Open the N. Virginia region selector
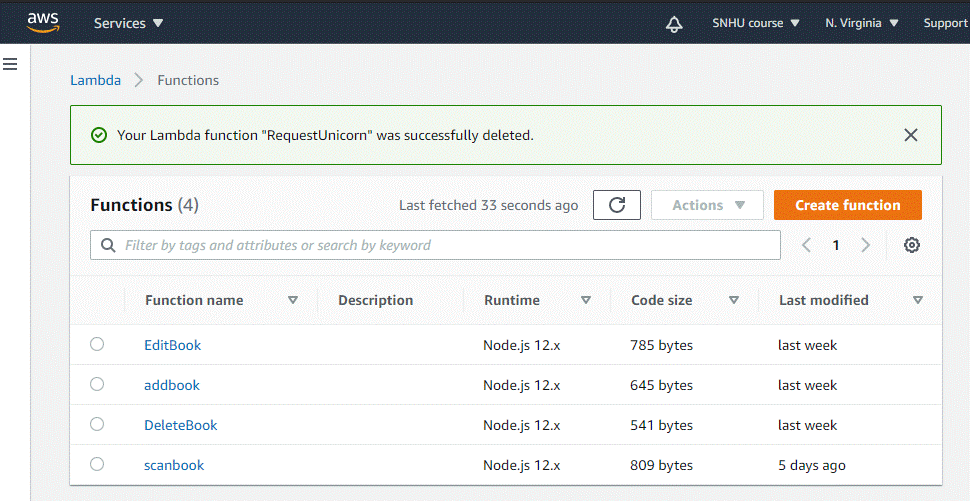Image resolution: width=970 pixels, height=501 pixels. 862,23
